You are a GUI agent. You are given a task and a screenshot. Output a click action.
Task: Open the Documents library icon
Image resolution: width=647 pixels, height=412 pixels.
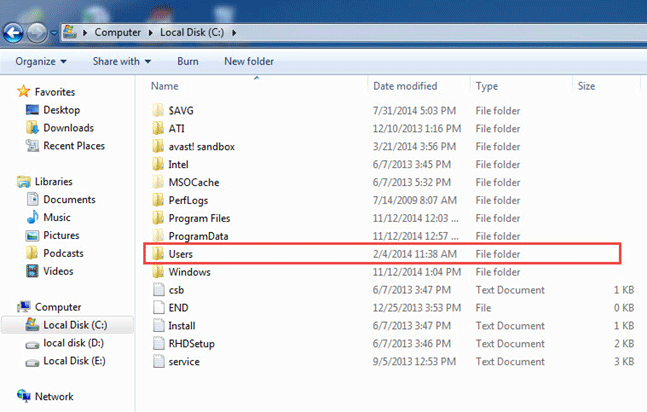pyautogui.click(x=32, y=199)
